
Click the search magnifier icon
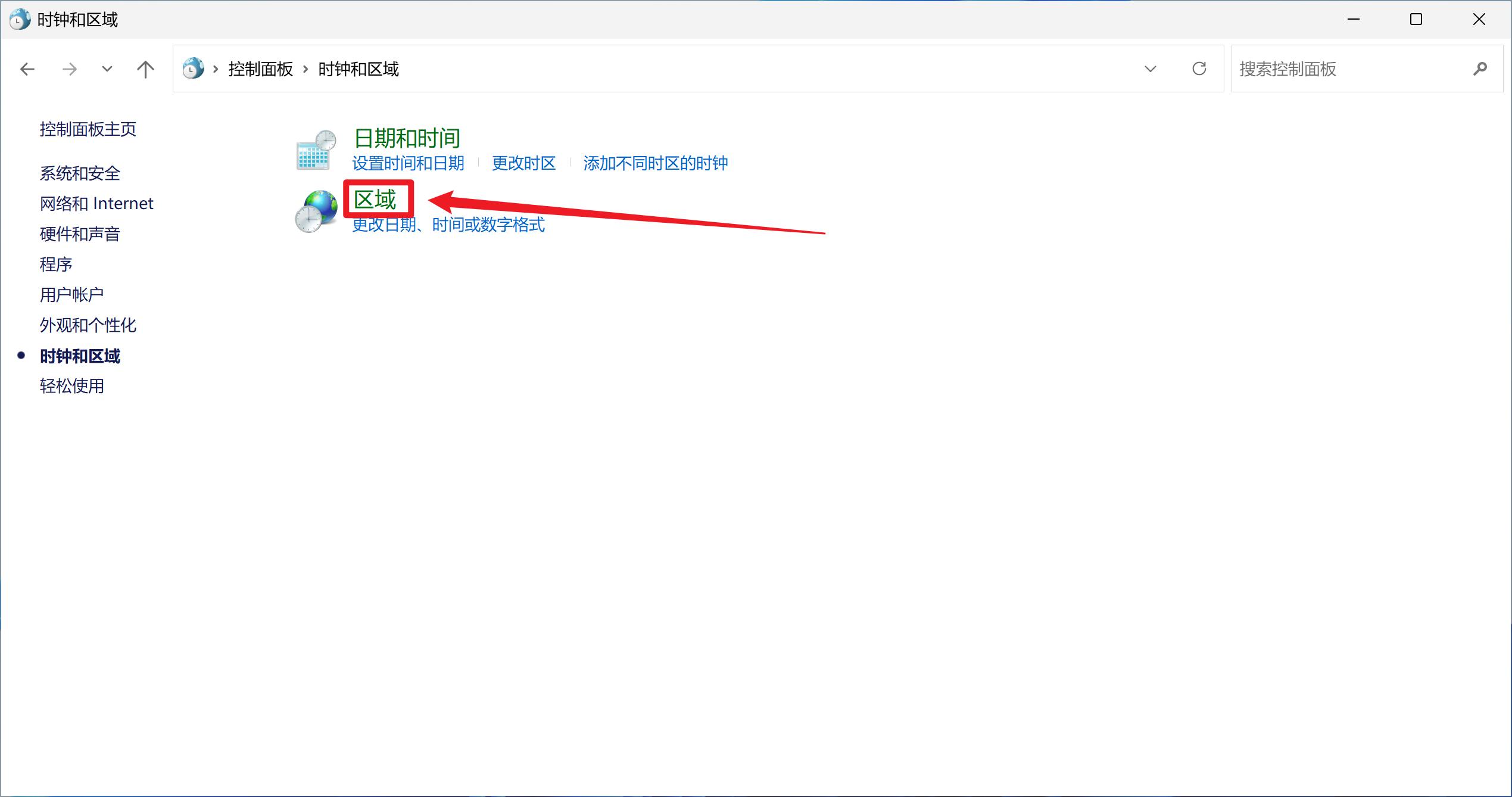(1480, 69)
